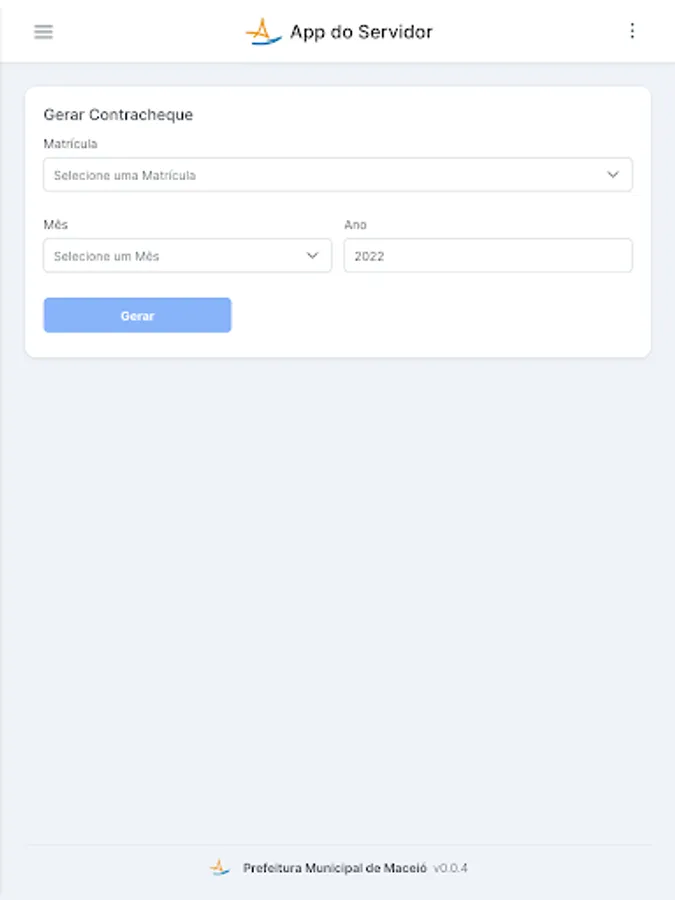The image size is (675, 900).
Task: Click empty card space right of Gerar
Action: click(440, 315)
